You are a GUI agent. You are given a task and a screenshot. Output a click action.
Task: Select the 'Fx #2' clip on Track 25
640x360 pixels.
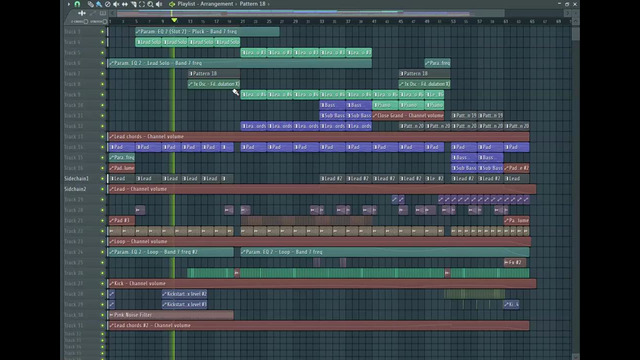point(515,262)
